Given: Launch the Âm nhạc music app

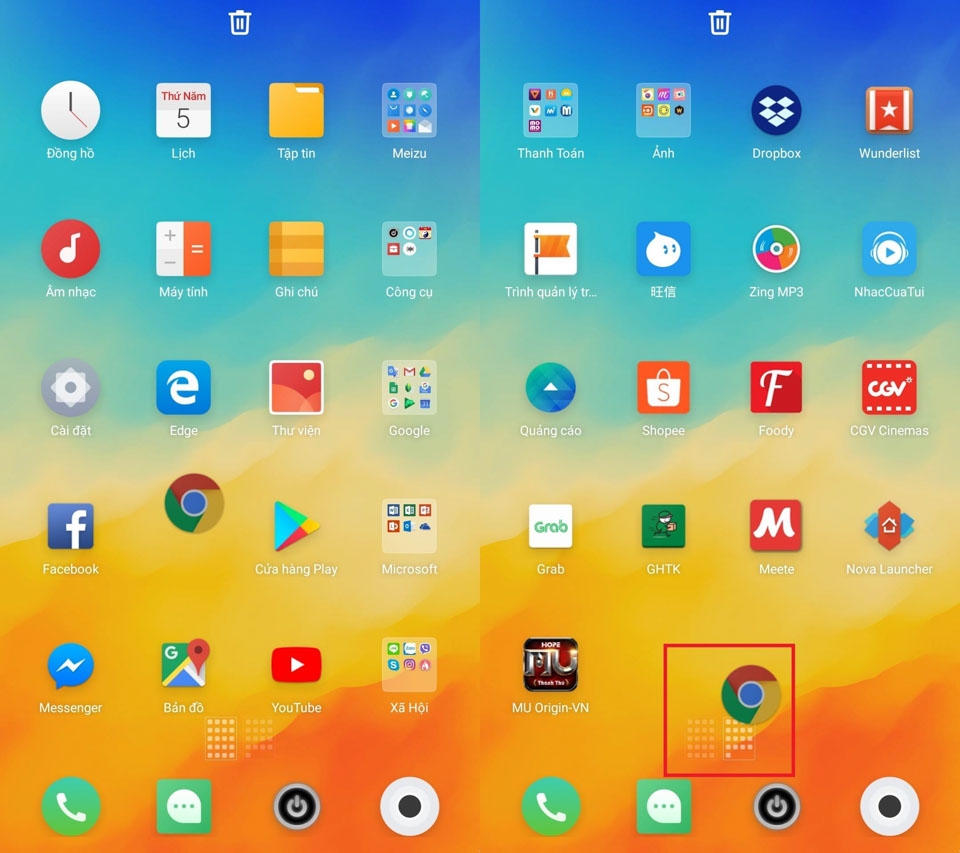Looking at the screenshot, I should point(70,249).
